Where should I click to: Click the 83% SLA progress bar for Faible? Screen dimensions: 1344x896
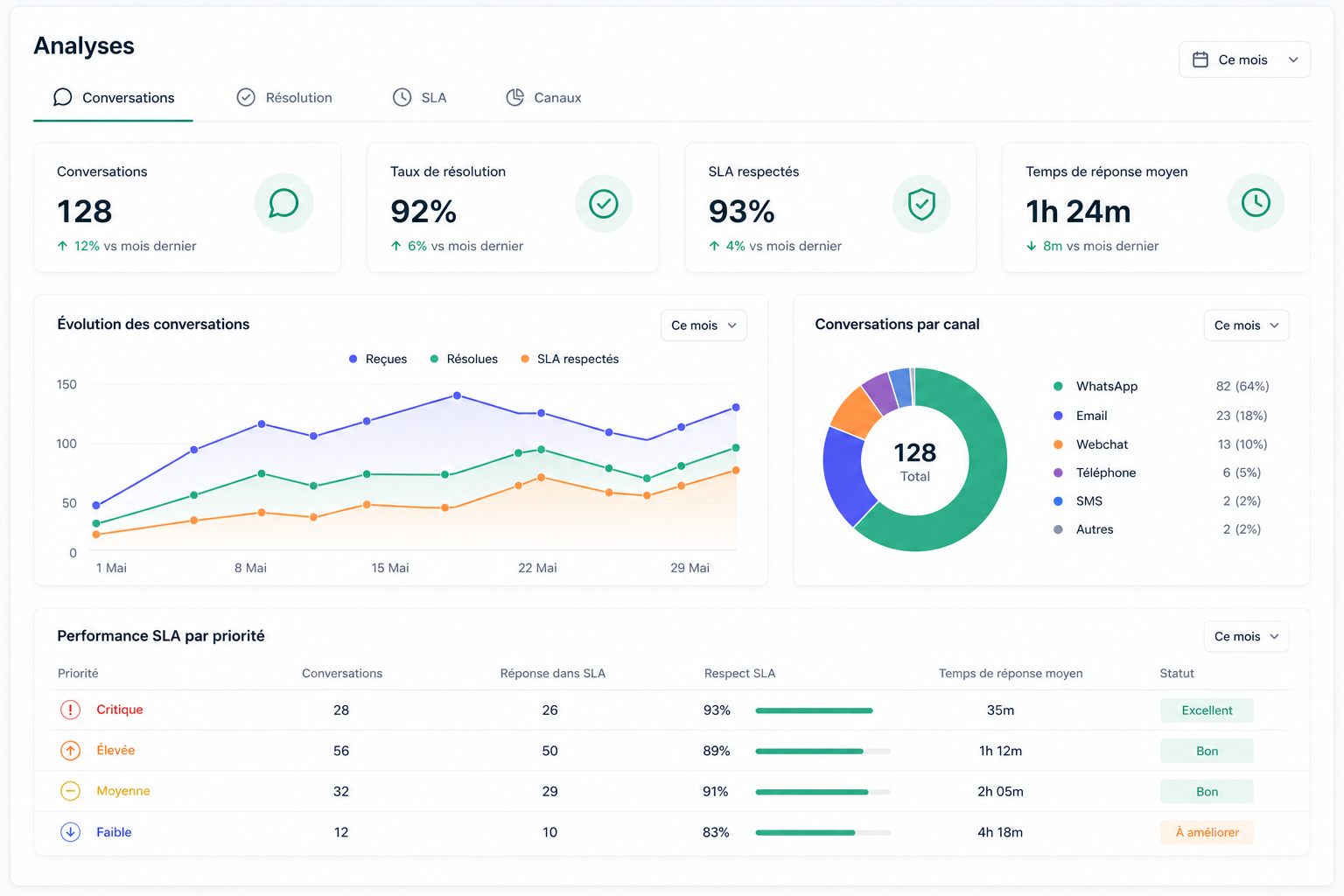pyautogui.click(x=822, y=832)
